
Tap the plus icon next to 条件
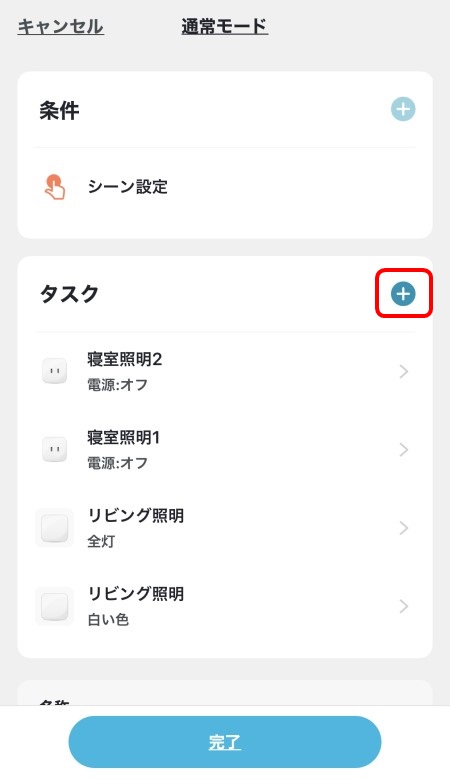point(403,109)
